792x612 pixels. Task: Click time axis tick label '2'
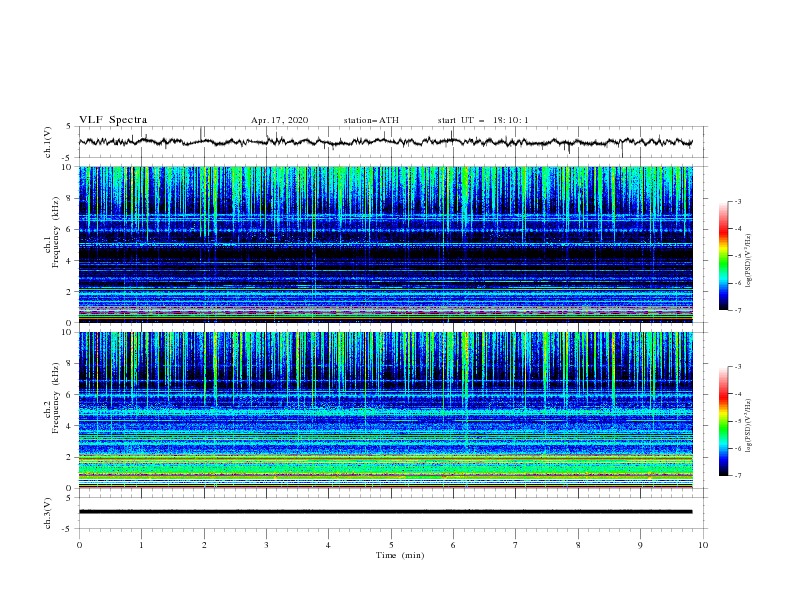204,545
